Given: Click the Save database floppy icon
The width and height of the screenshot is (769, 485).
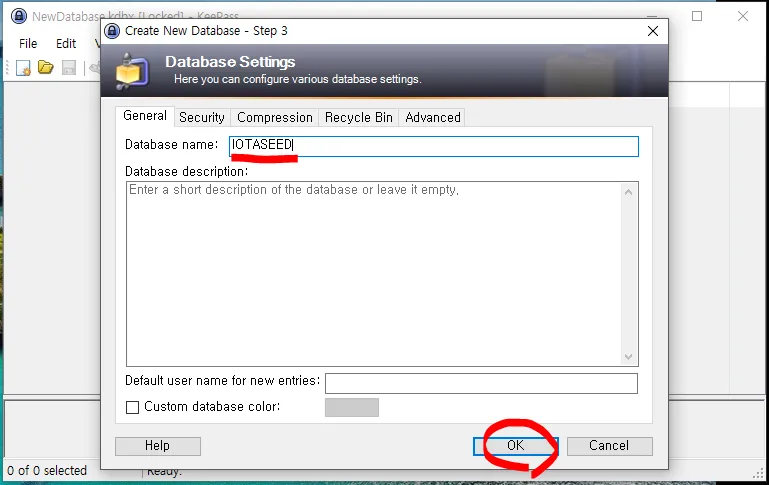Looking at the screenshot, I should 69,68.
